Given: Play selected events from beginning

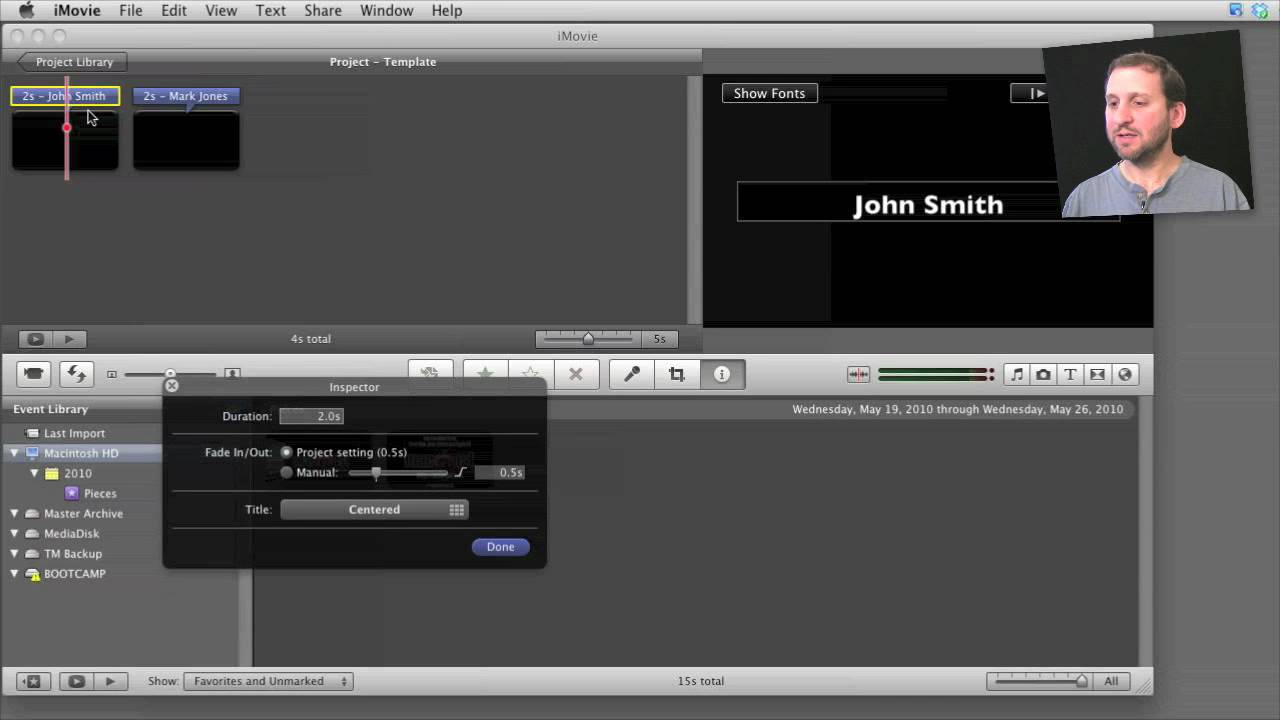Looking at the screenshot, I should [110, 681].
